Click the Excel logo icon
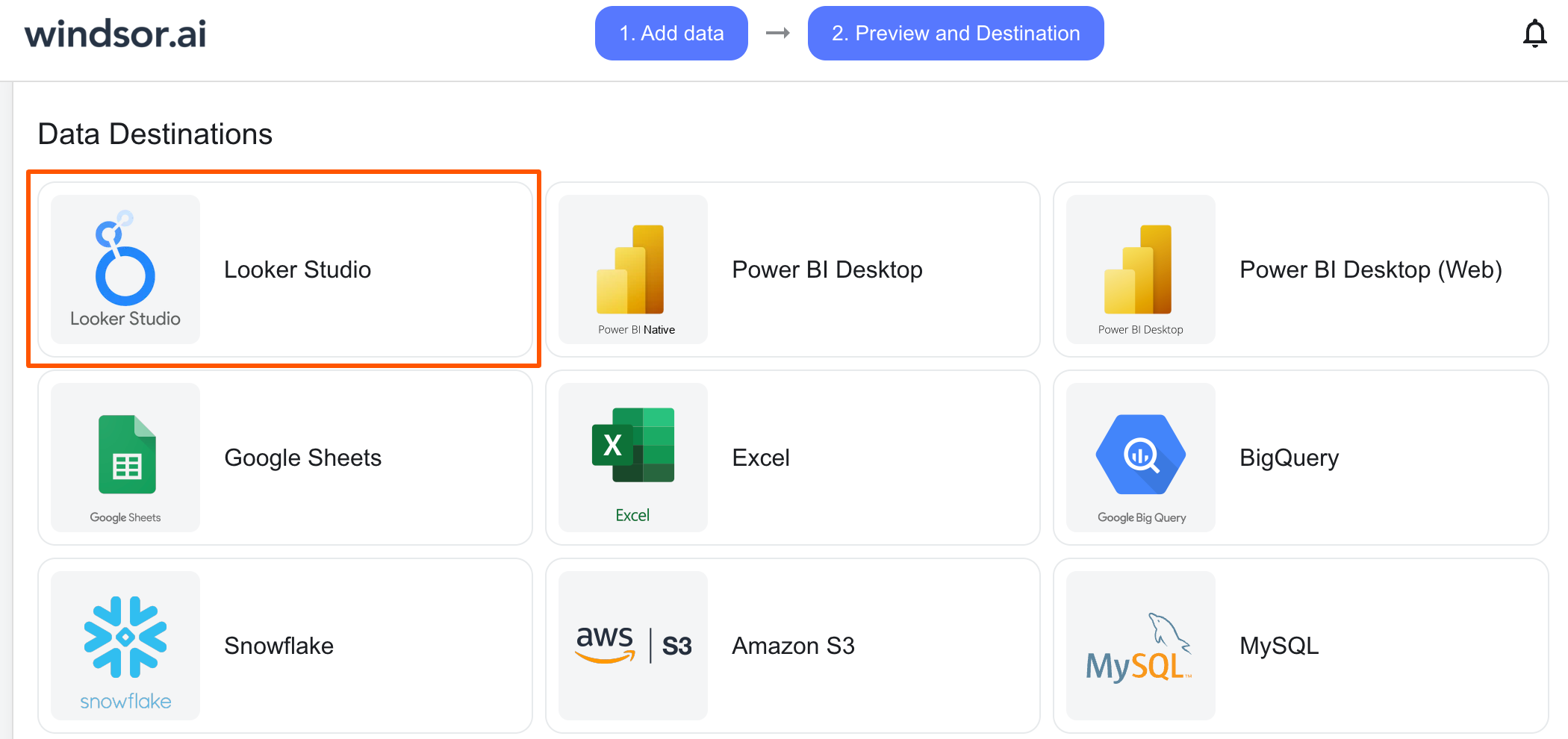 pyautogui.click(x=633, y=458)
